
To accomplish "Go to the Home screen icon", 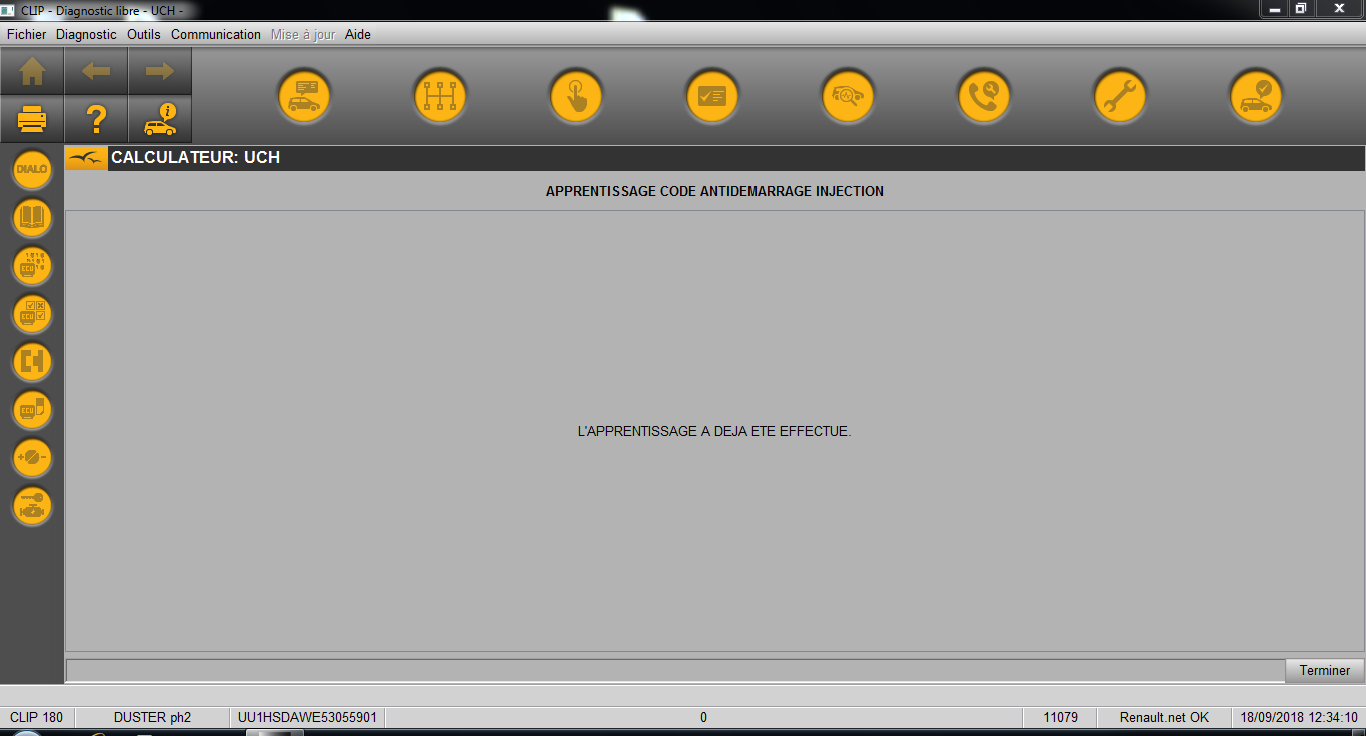I will click(x=32, y=71).
